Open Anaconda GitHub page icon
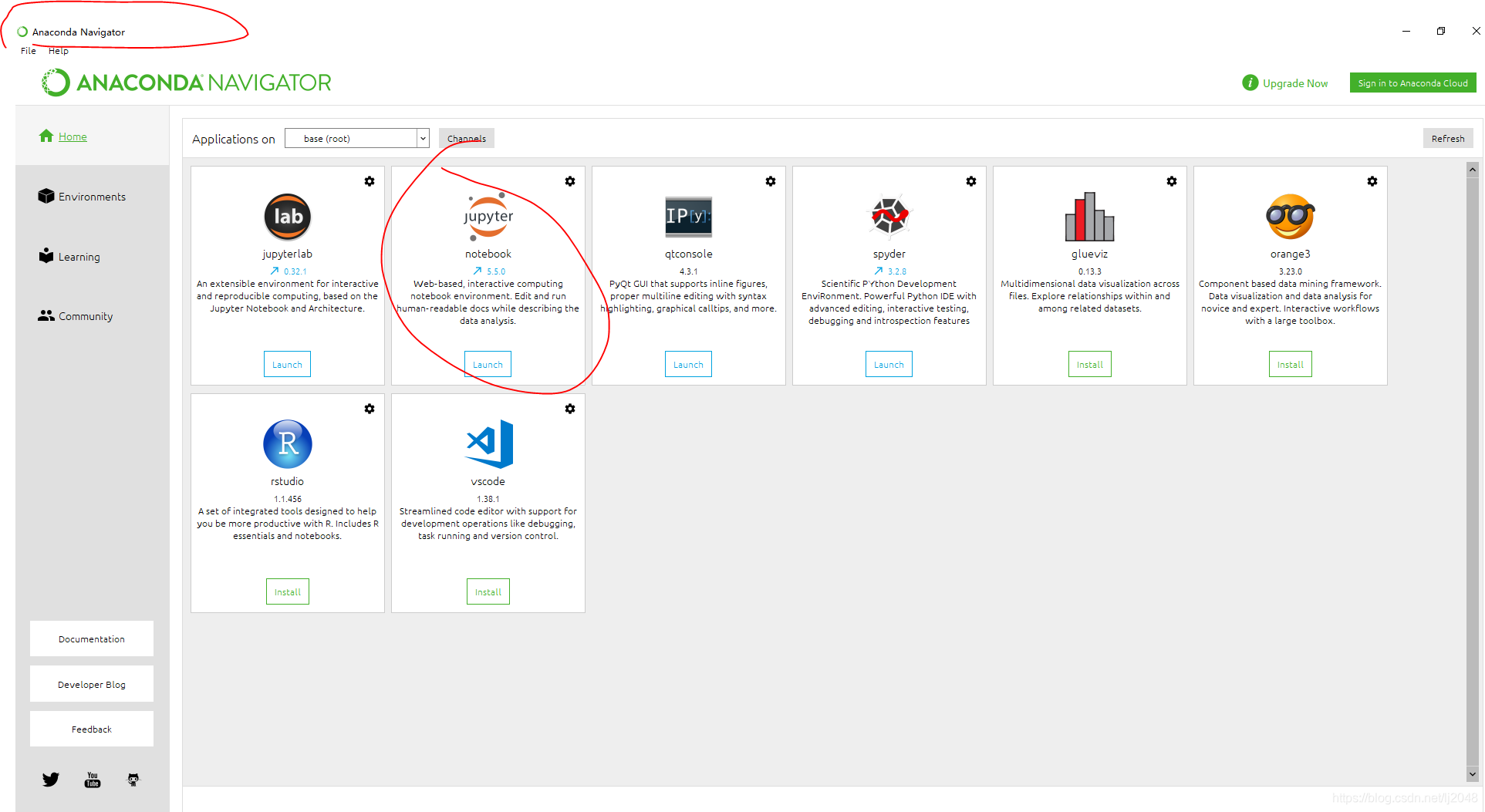 [133, 780]
